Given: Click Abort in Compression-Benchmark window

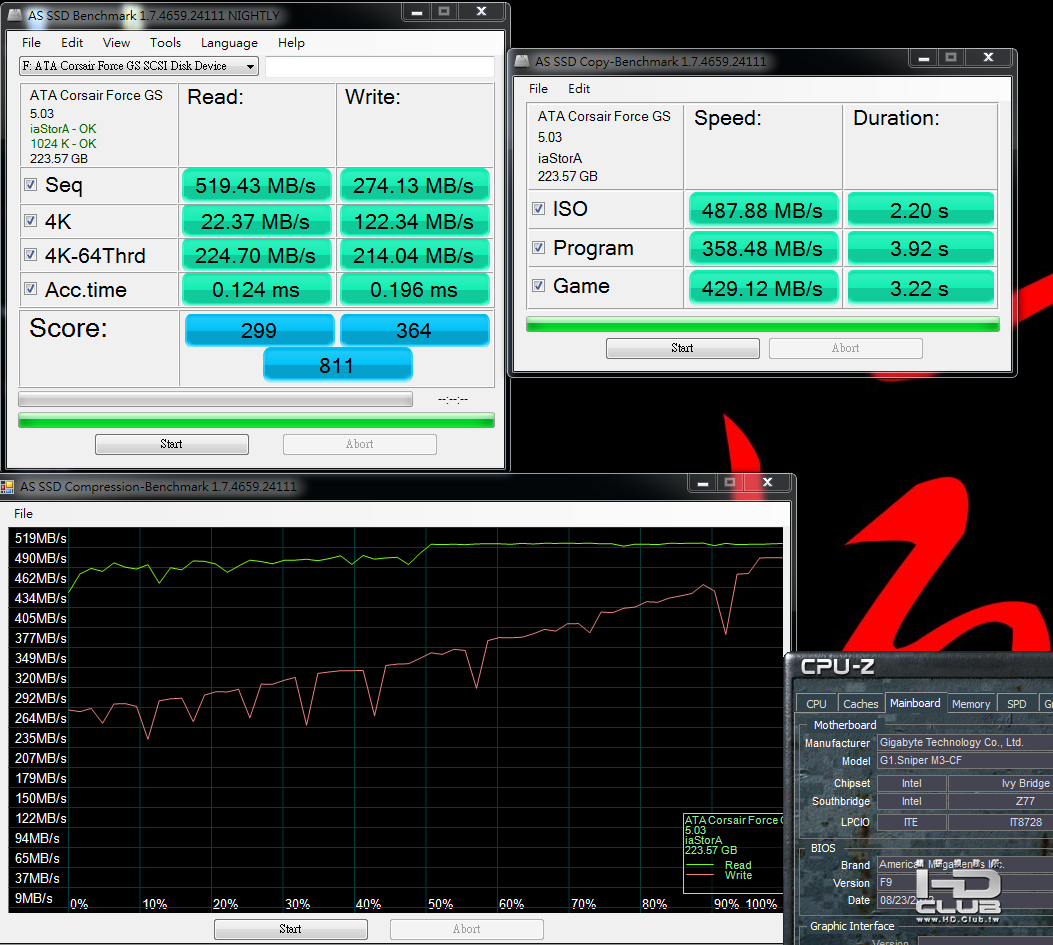Looking at the screenshot, I should (x=467, y=929).
